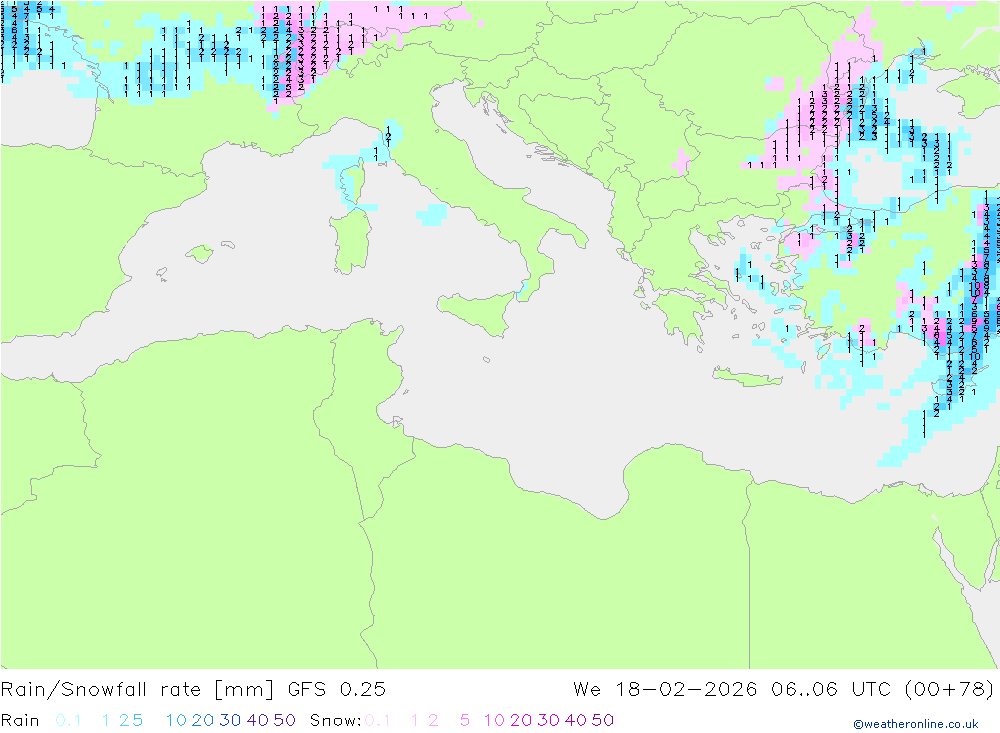This screenshot has height=733, width=1000.
Task: Click the Snow legend value 20
Action: tap(521, 720)
